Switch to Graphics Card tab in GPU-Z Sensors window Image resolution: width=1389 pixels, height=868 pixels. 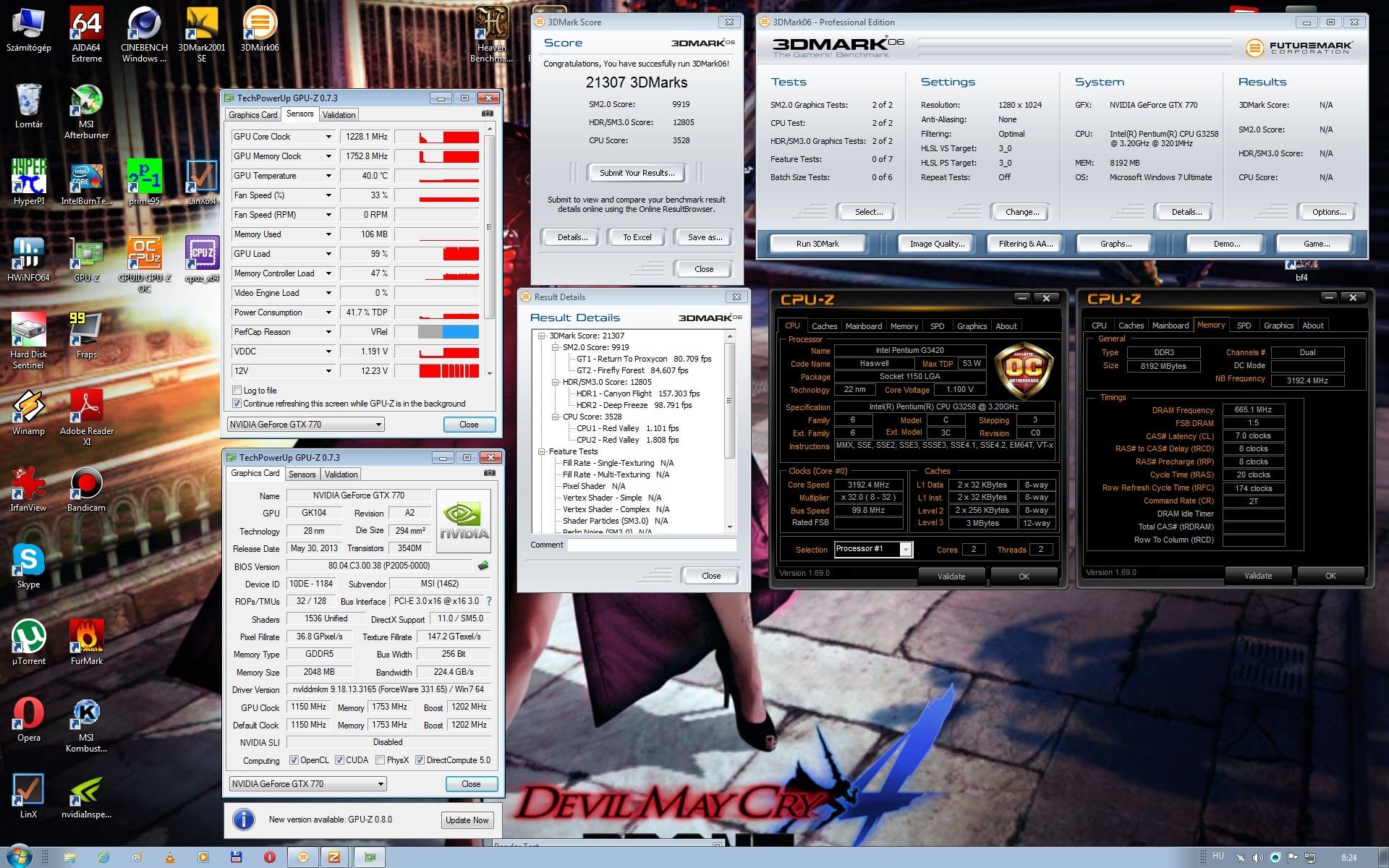(253, 115)
